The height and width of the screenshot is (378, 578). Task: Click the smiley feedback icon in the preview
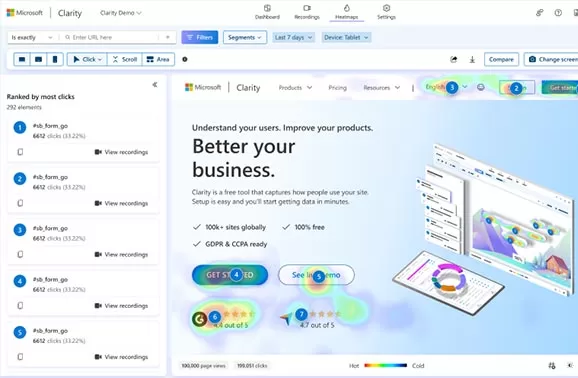point(480,87)
